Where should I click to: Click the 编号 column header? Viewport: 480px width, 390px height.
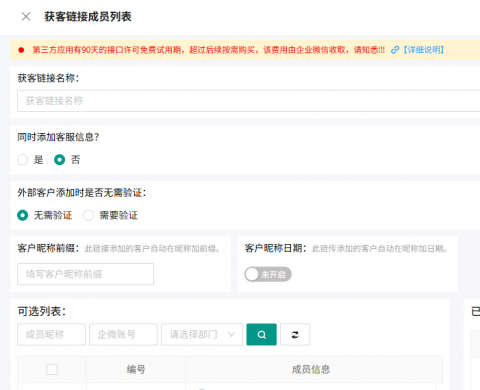point(136,369)
